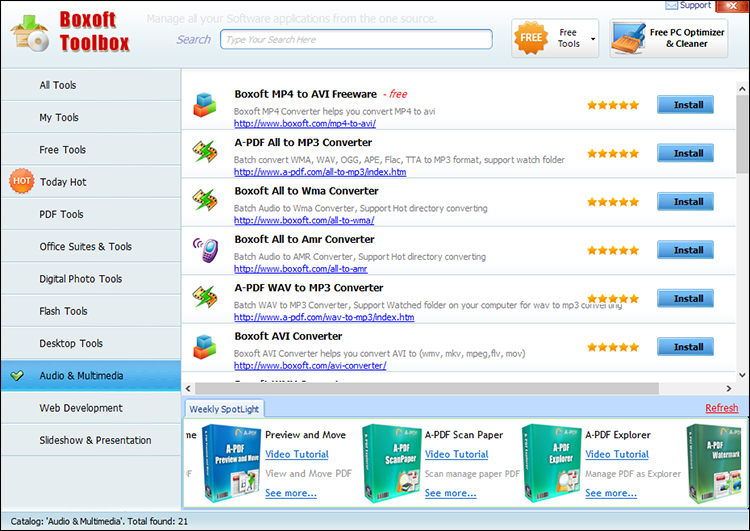Open the Free Tools dropdown arrow
The image size is (750, 531).
[593, 39]
